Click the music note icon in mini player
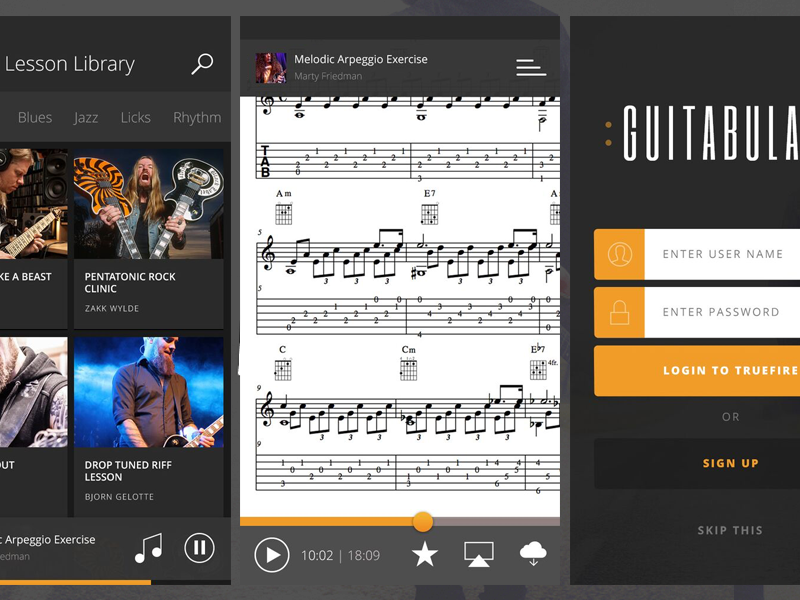 (x=148, y=548)
